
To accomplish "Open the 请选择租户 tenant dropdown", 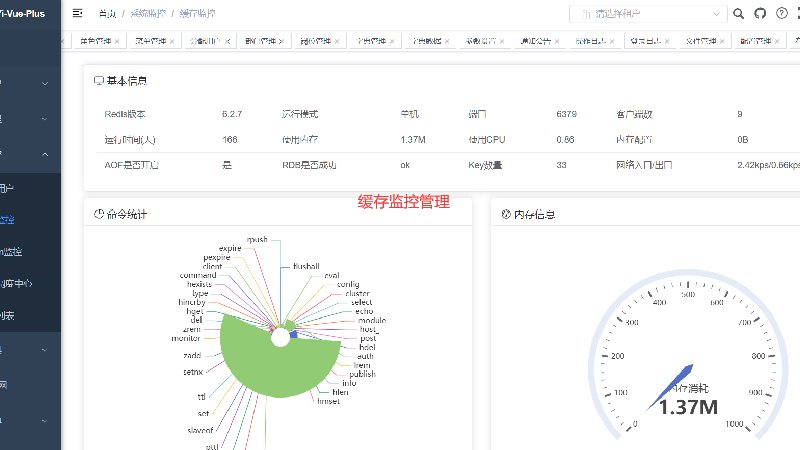I will pyautogui.click(x=648, y=14).
